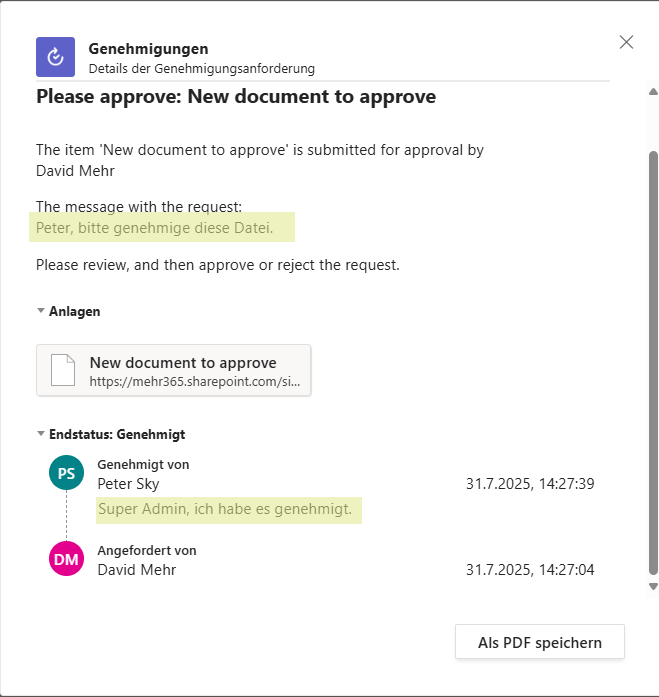
Task: Open the 'New document to approve' attachment
Action: pyautogui.click(x=174, y=370)
